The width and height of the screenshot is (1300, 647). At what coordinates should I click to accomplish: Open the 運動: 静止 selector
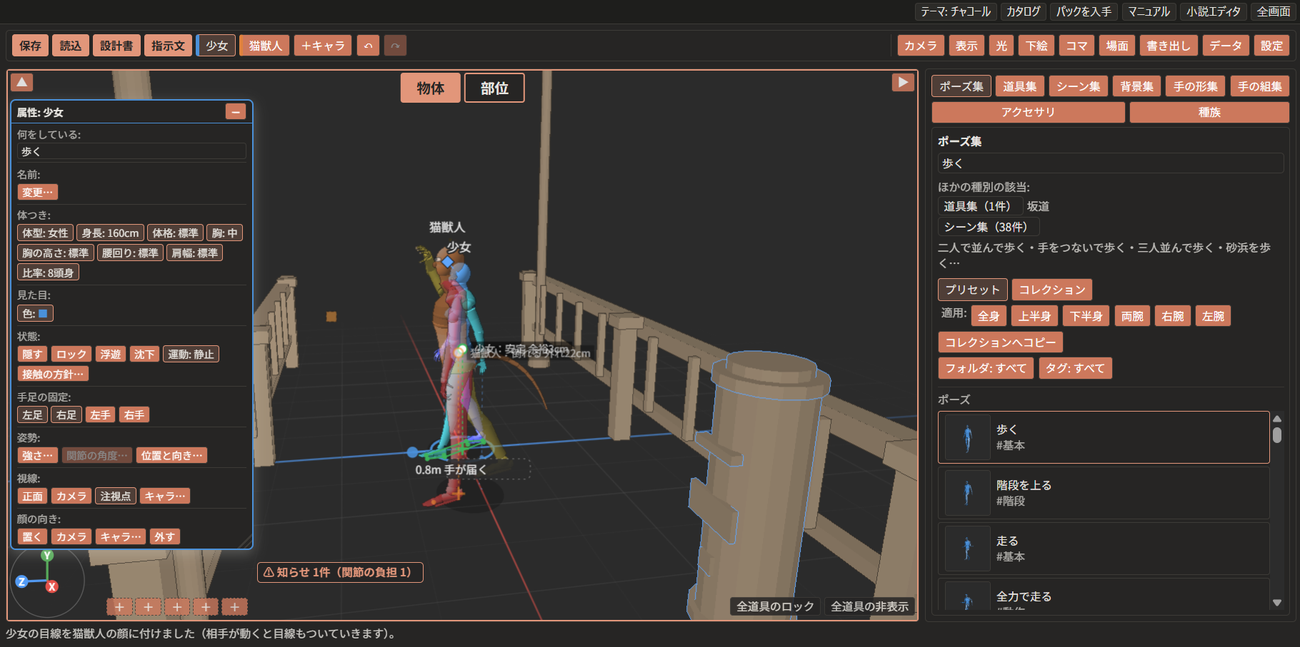point(191,354)
